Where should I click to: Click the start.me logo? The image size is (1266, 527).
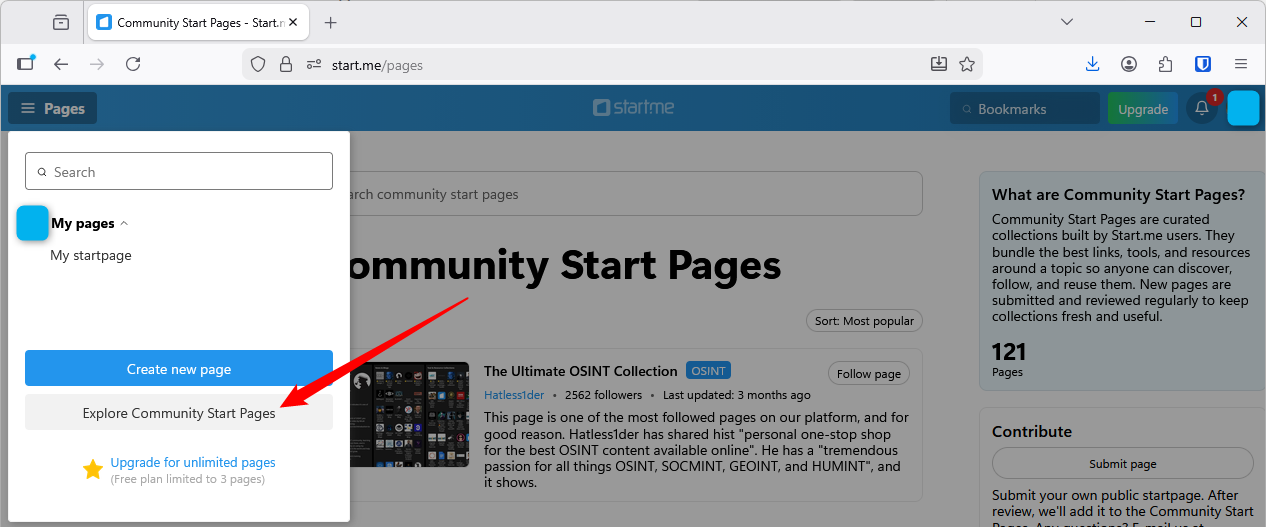(633, 108)
